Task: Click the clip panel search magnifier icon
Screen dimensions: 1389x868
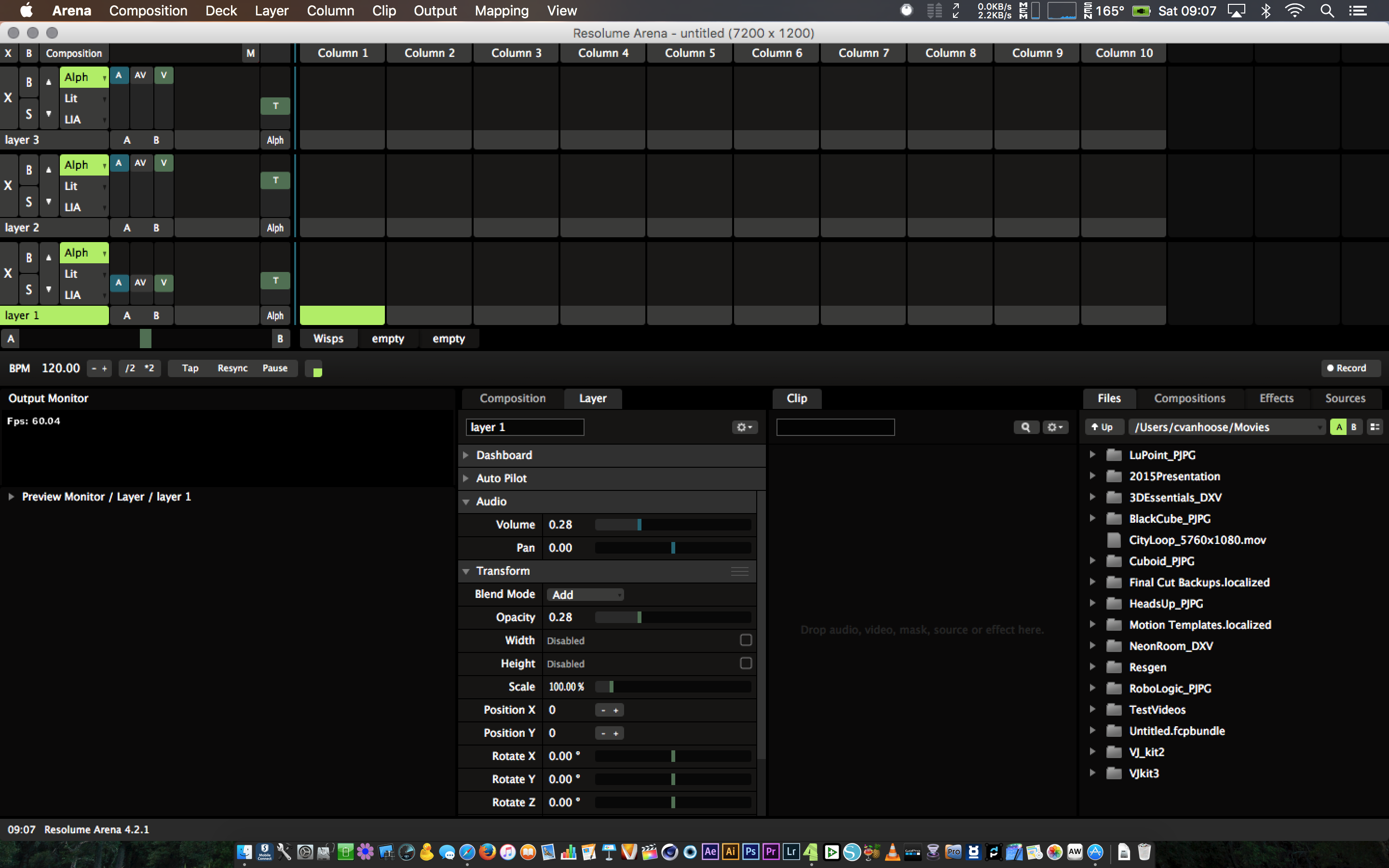Action: [1025, 427]
